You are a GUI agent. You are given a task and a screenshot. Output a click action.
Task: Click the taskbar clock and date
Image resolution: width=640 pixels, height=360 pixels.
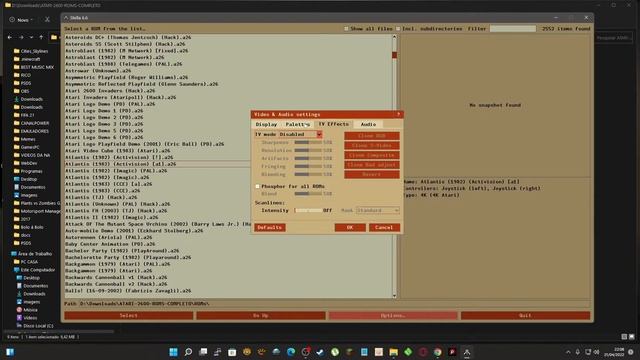coord(614,352)
